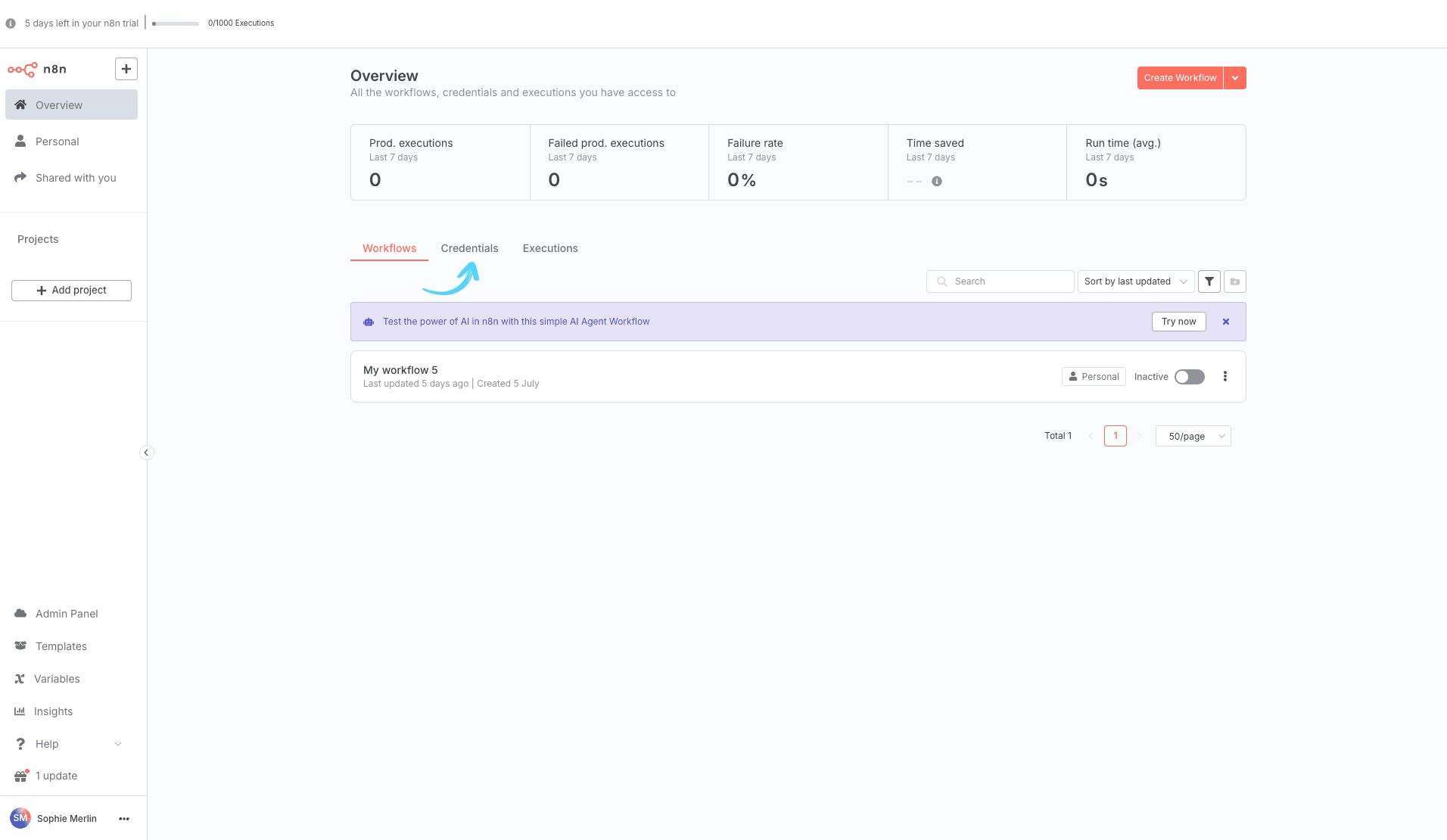Click the Add project button

71,291
